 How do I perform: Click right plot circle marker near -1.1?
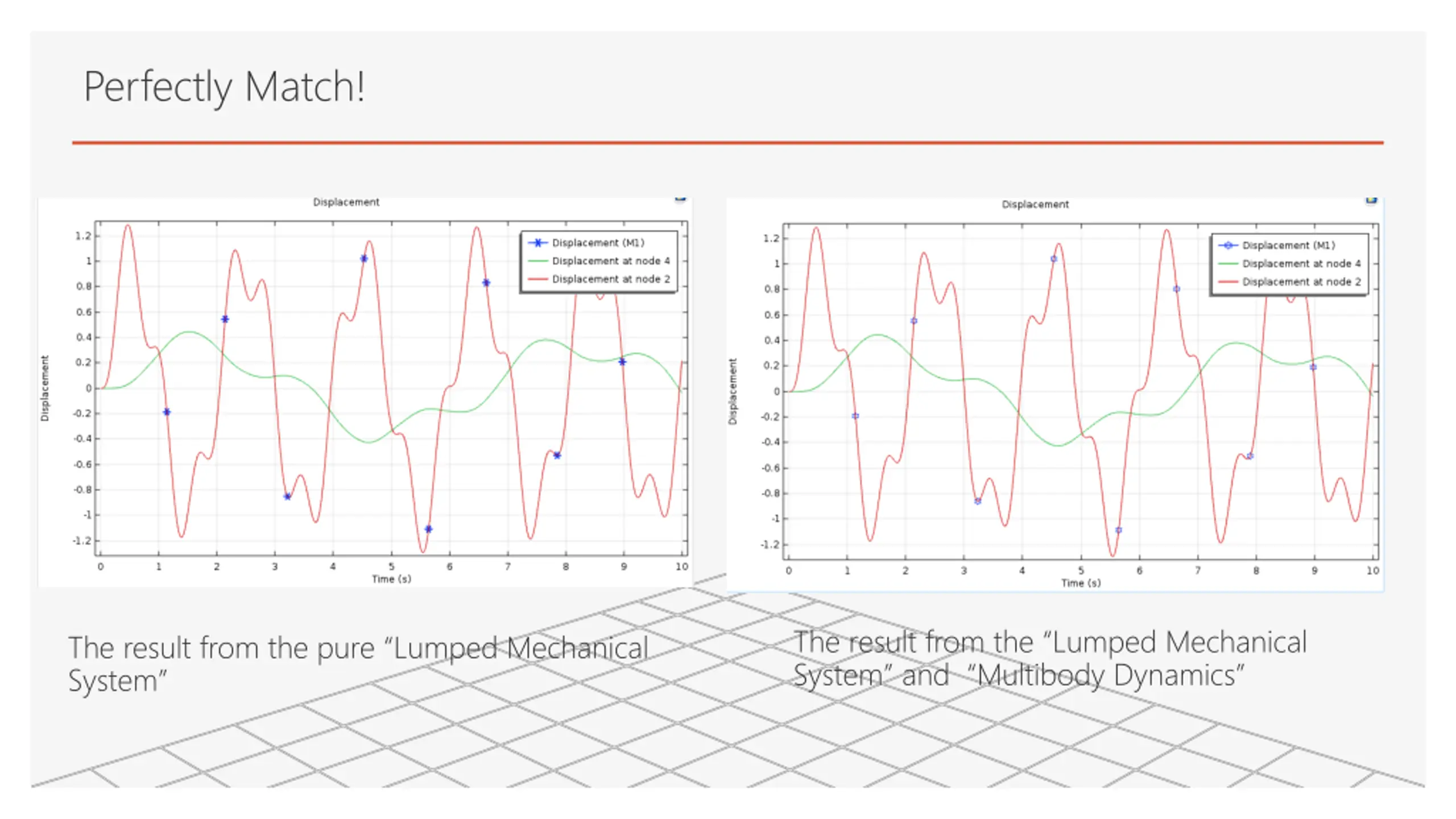click(1119, 531)
